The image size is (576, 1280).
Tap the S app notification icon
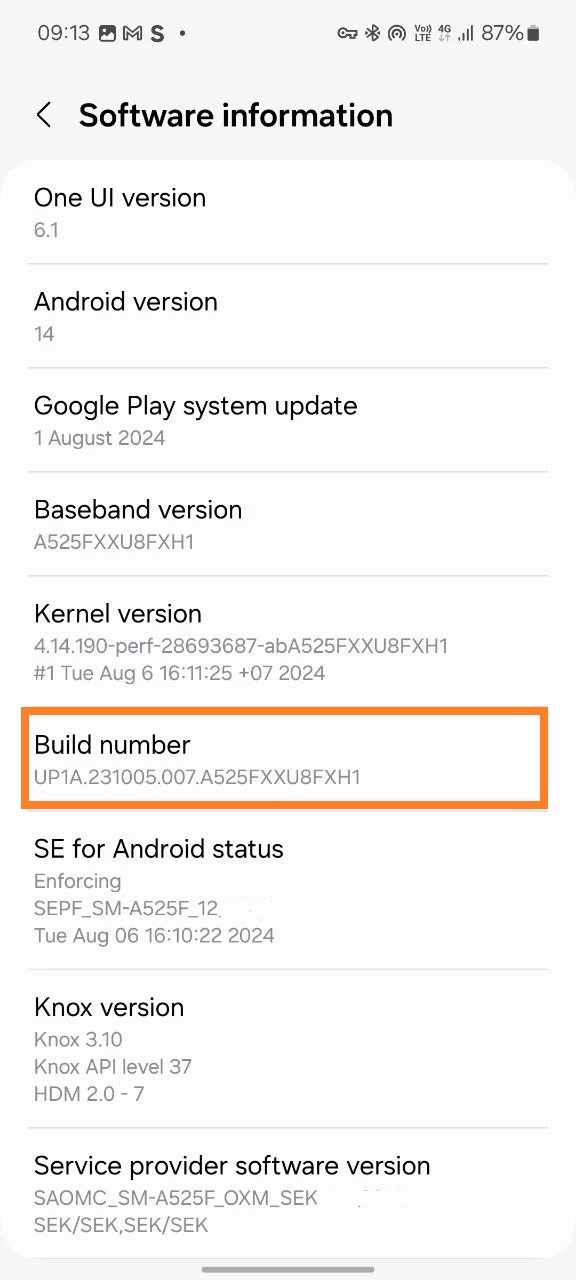pyautogui.click(x=157, y=33)
